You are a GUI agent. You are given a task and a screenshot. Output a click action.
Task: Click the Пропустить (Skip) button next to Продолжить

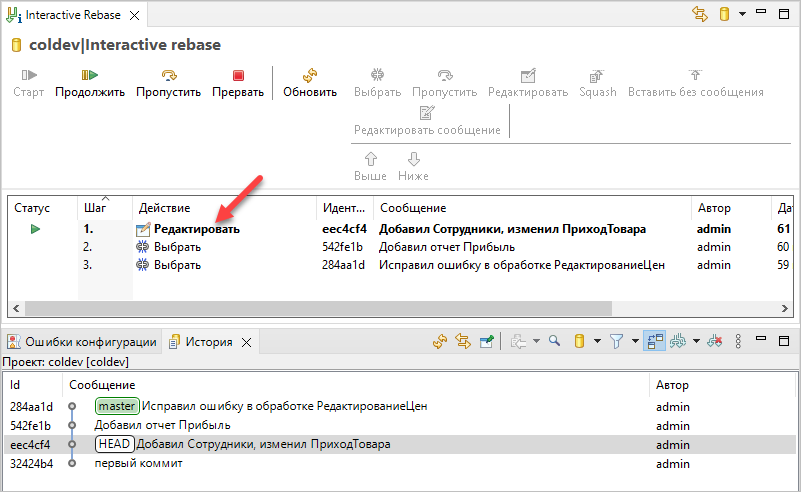168,82
